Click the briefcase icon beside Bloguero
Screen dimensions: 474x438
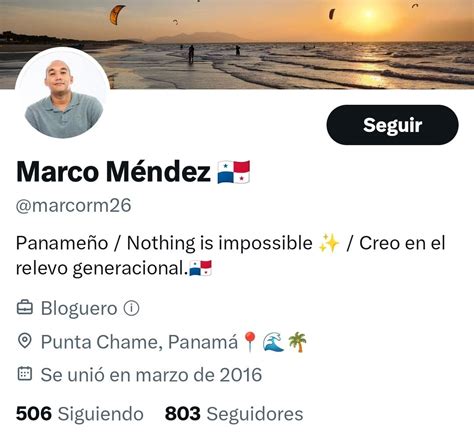pos(25,308)
